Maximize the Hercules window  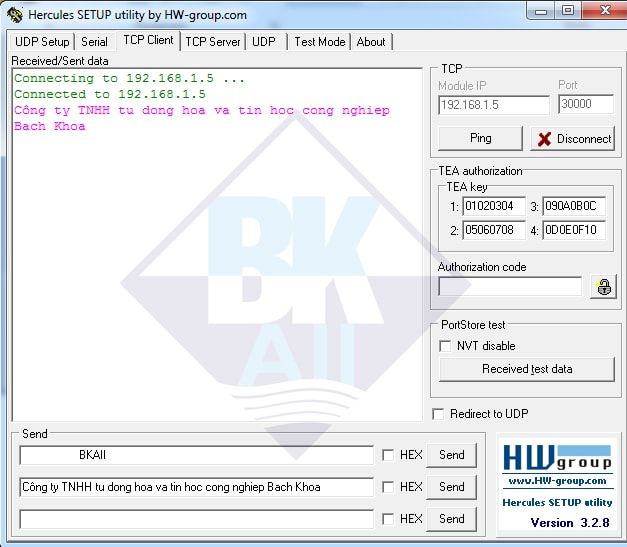(568, 11)
